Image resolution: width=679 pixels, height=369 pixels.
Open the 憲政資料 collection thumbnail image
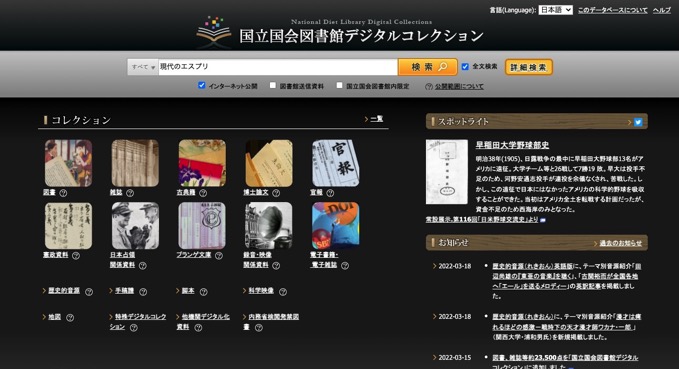[68, 225]
